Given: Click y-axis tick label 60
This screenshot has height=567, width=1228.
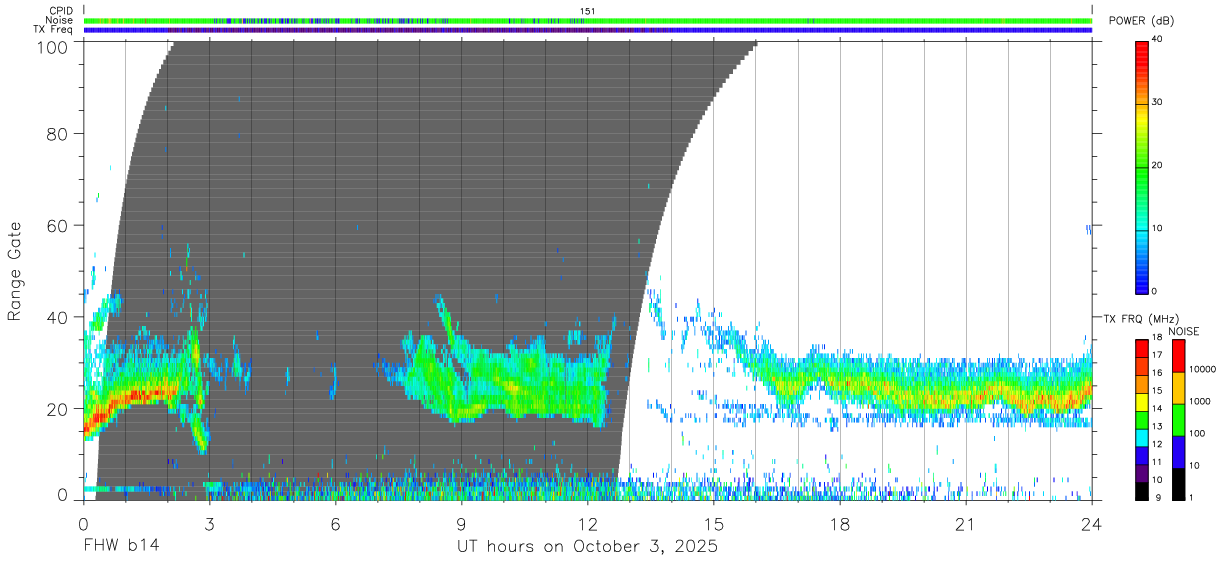Looking at the screenshot, I should (57, 225).
